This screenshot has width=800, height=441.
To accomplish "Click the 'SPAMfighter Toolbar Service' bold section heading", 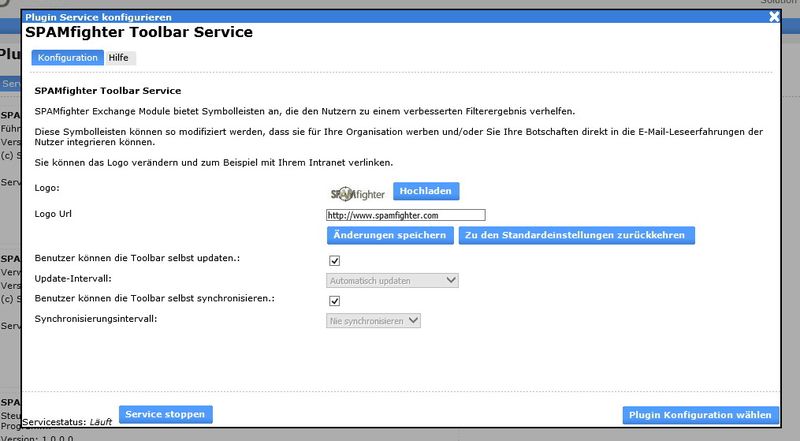I will coord(108,91).
